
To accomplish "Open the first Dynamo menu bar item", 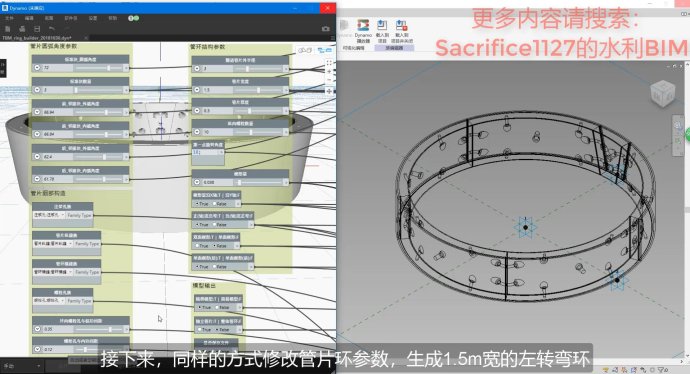I will (x=9, y=18).
